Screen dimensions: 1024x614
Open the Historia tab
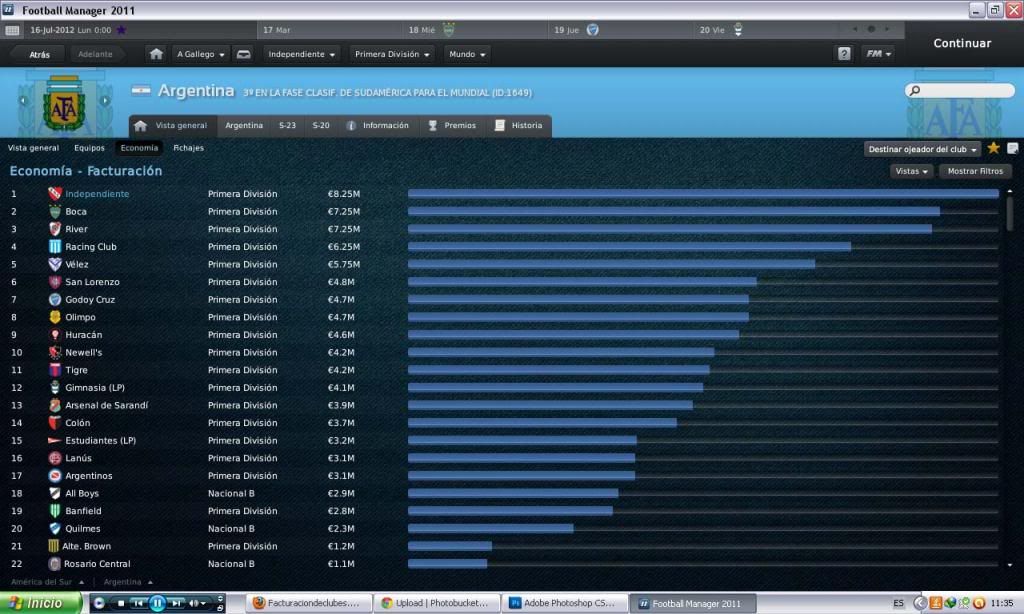tap(519, 125)
